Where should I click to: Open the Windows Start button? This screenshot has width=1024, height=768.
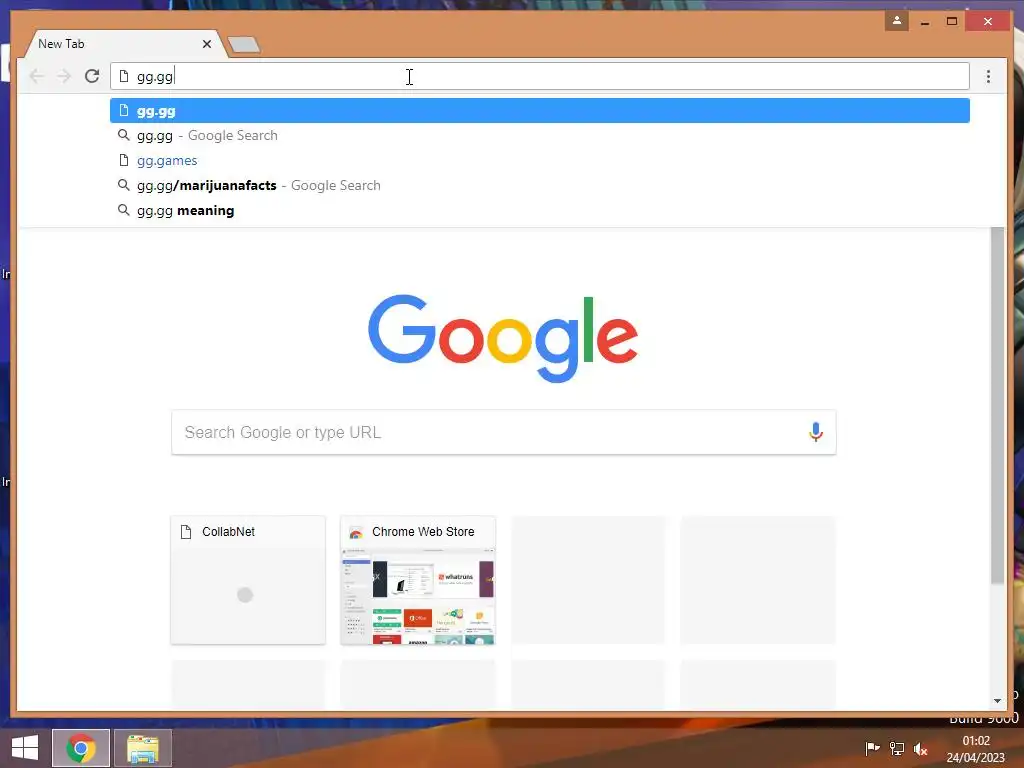(25, 748)
